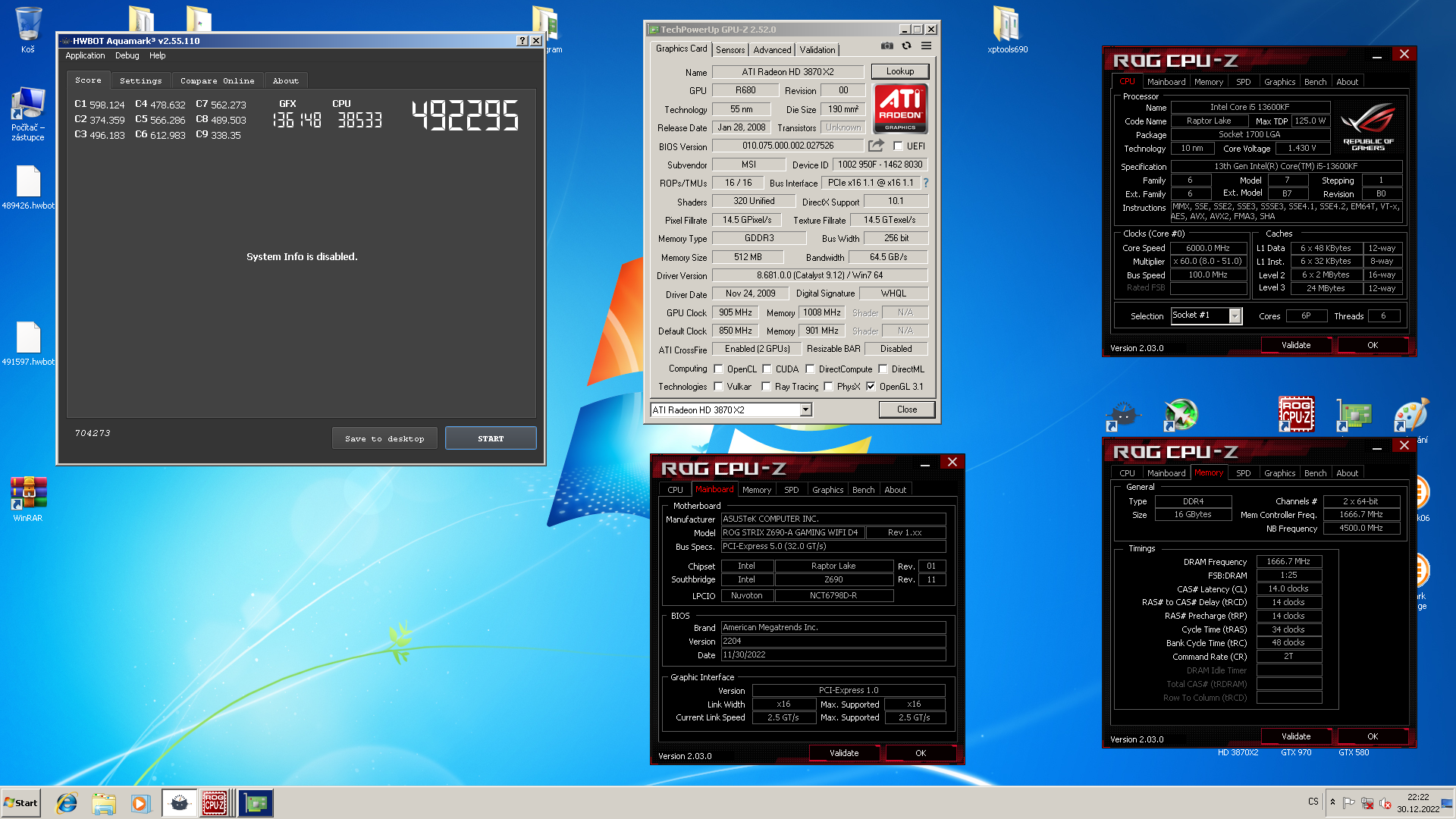The width and height of the screenshot is (1456, 819).
Task: Toggle the OpenCL checkbox
Action: pos(718,369)
